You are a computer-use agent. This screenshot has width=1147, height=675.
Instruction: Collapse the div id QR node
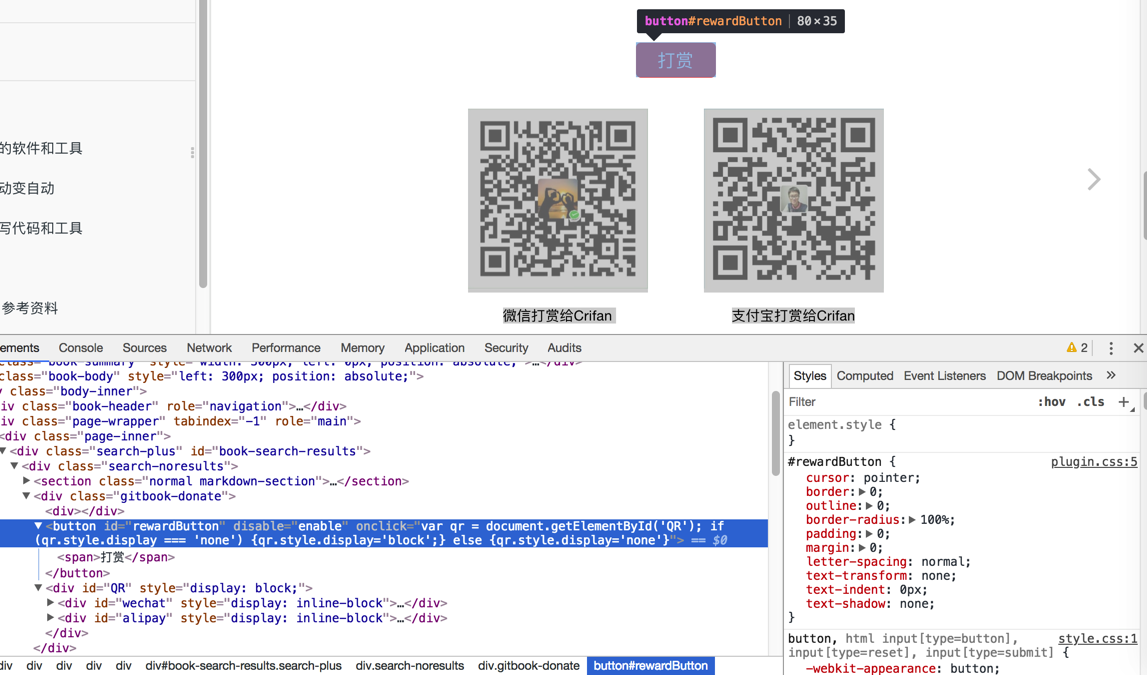pyautogui.click(x=38, y=588)
